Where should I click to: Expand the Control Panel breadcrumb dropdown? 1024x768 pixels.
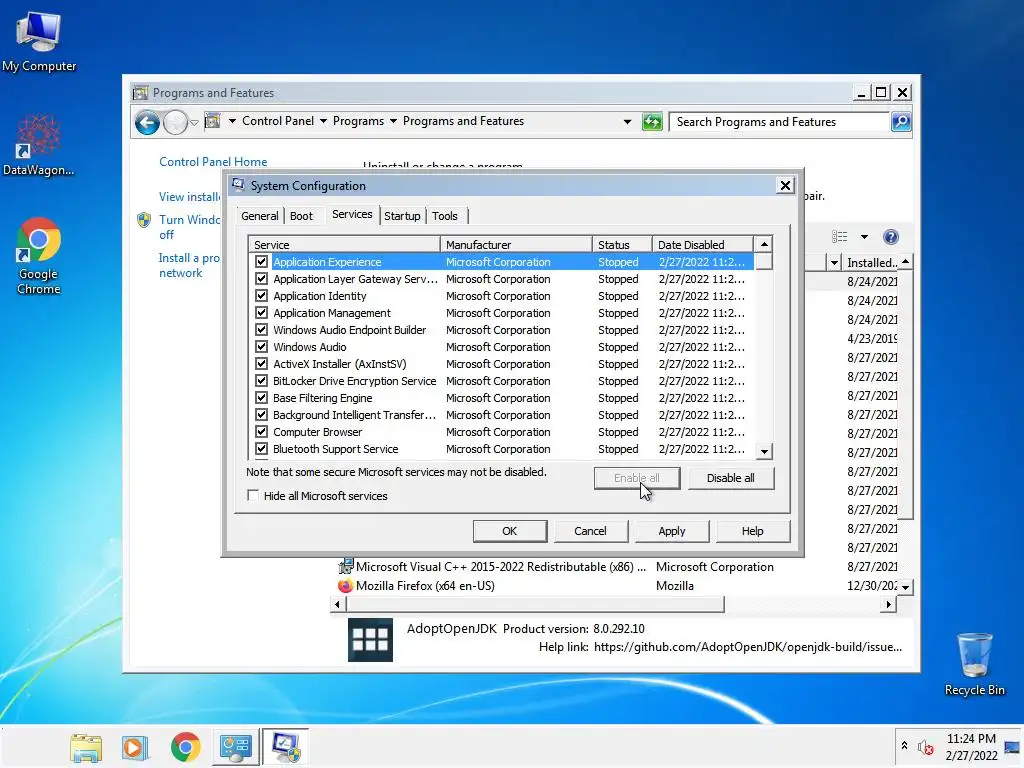[323, 121]
